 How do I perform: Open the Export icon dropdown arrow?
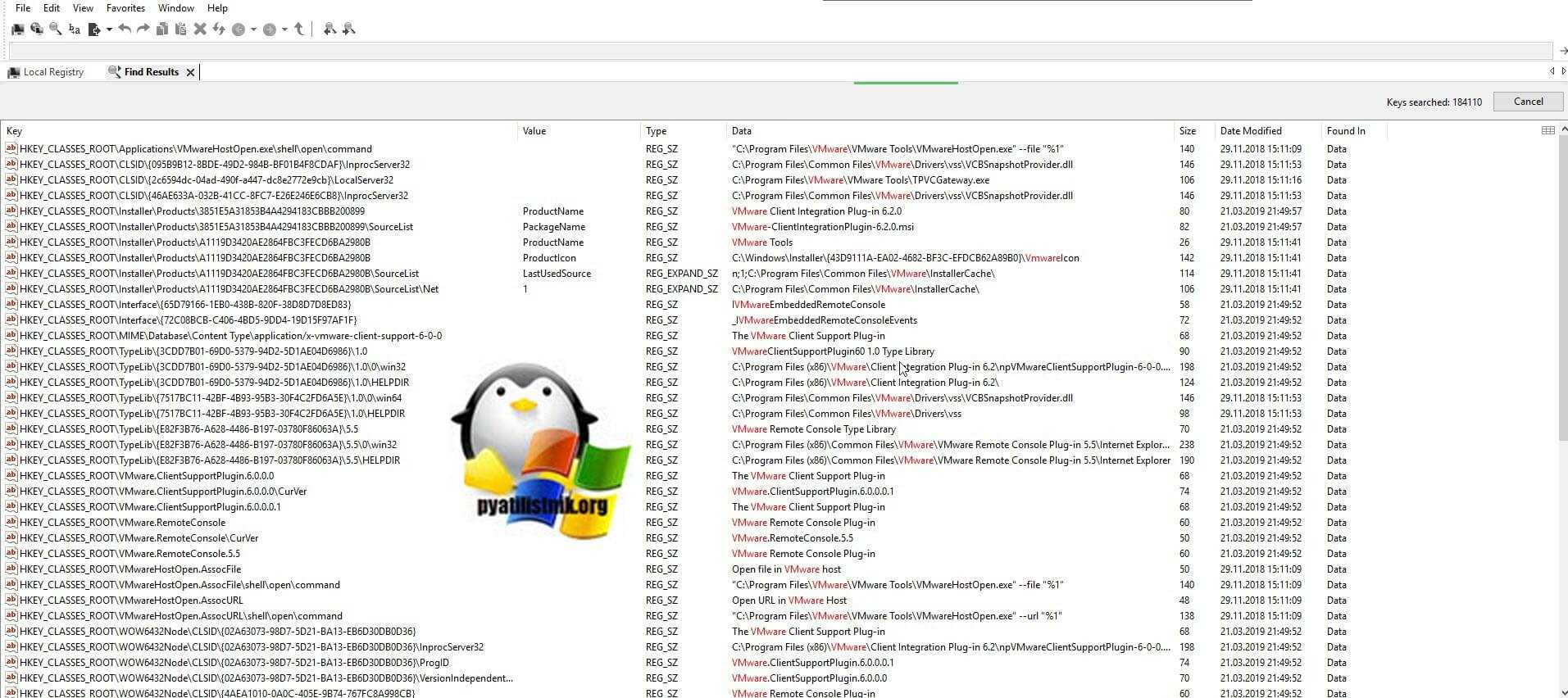click(109, 29)
